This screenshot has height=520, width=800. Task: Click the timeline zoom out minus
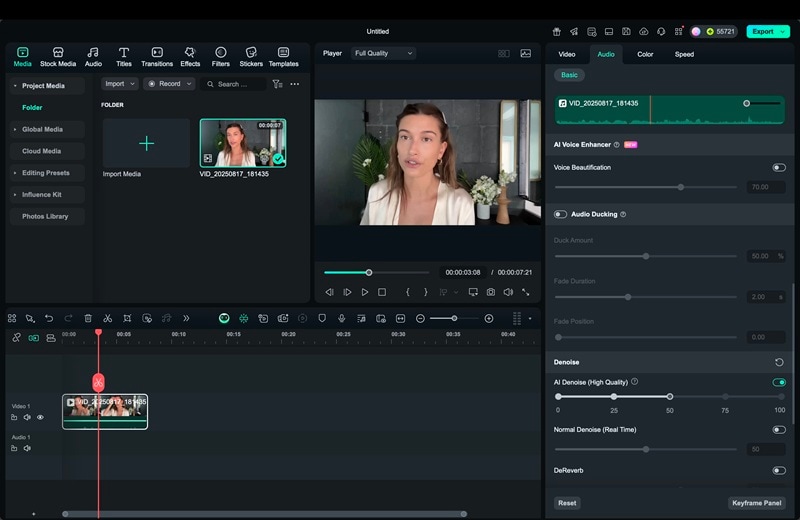(x=420, y=318)
